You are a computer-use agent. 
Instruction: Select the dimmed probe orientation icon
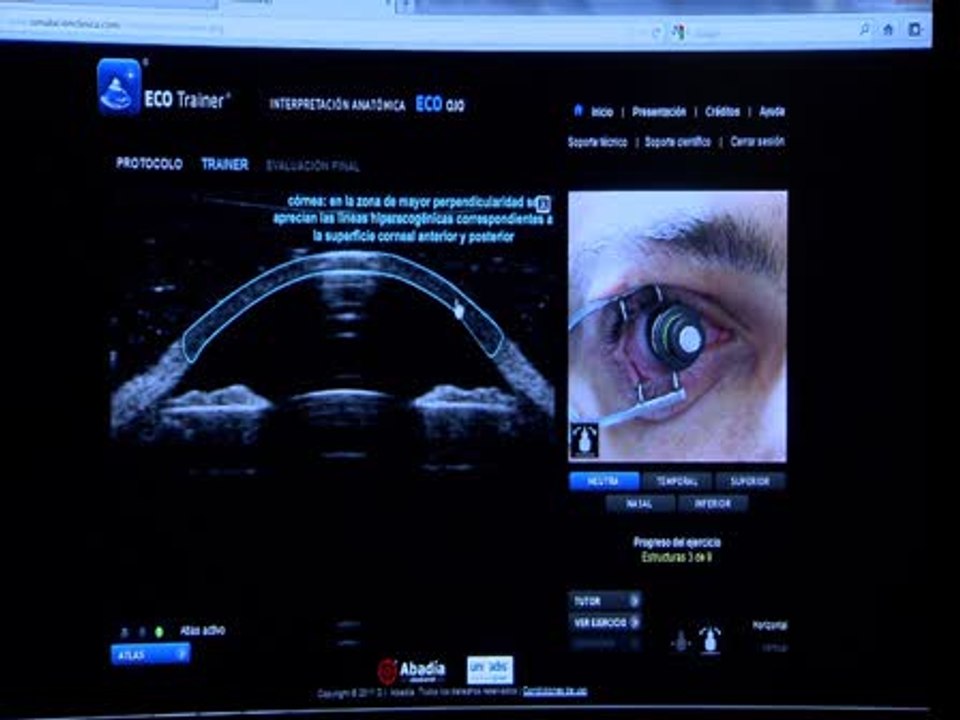click(680, 641)
